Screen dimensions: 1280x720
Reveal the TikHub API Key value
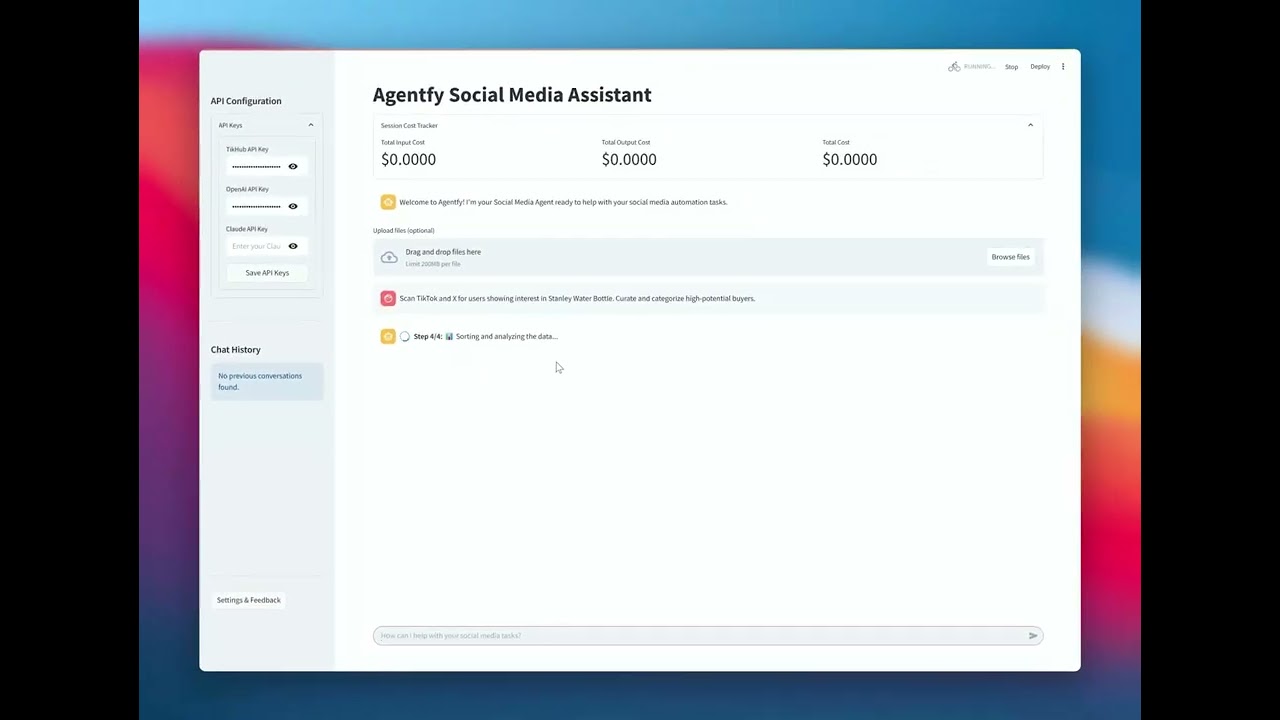tap(293, 166)
